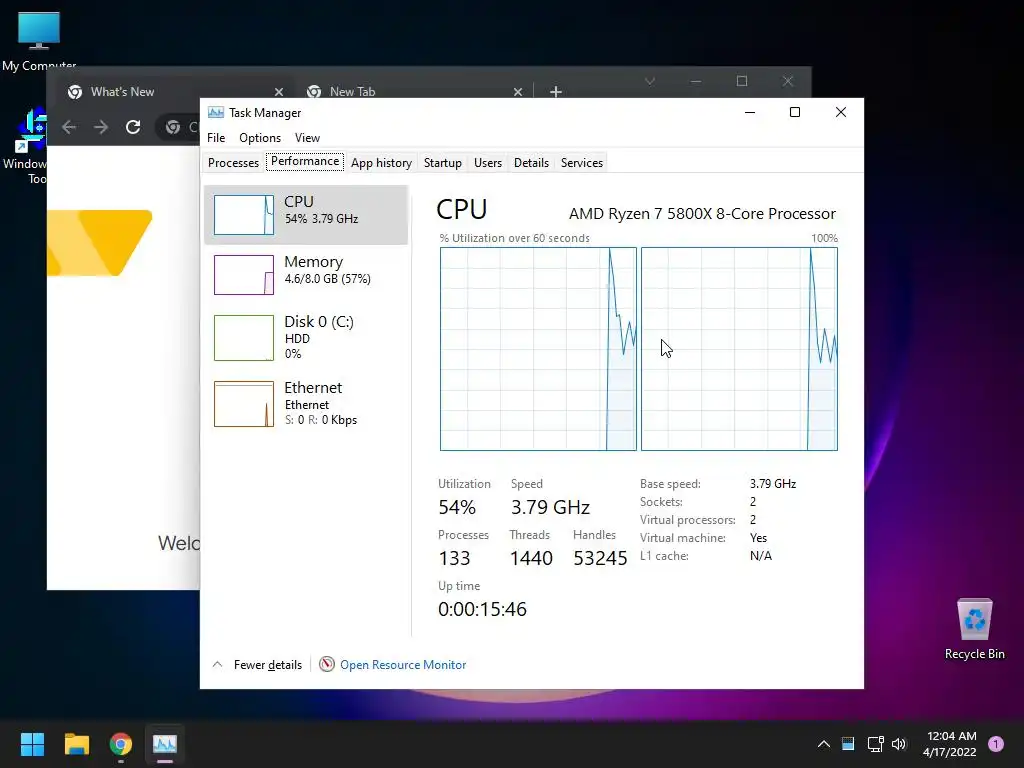This screenshot has height=768, width=1024.
Task: Click the Task Manager title bar icon
Action: click(x=216, y=112)
